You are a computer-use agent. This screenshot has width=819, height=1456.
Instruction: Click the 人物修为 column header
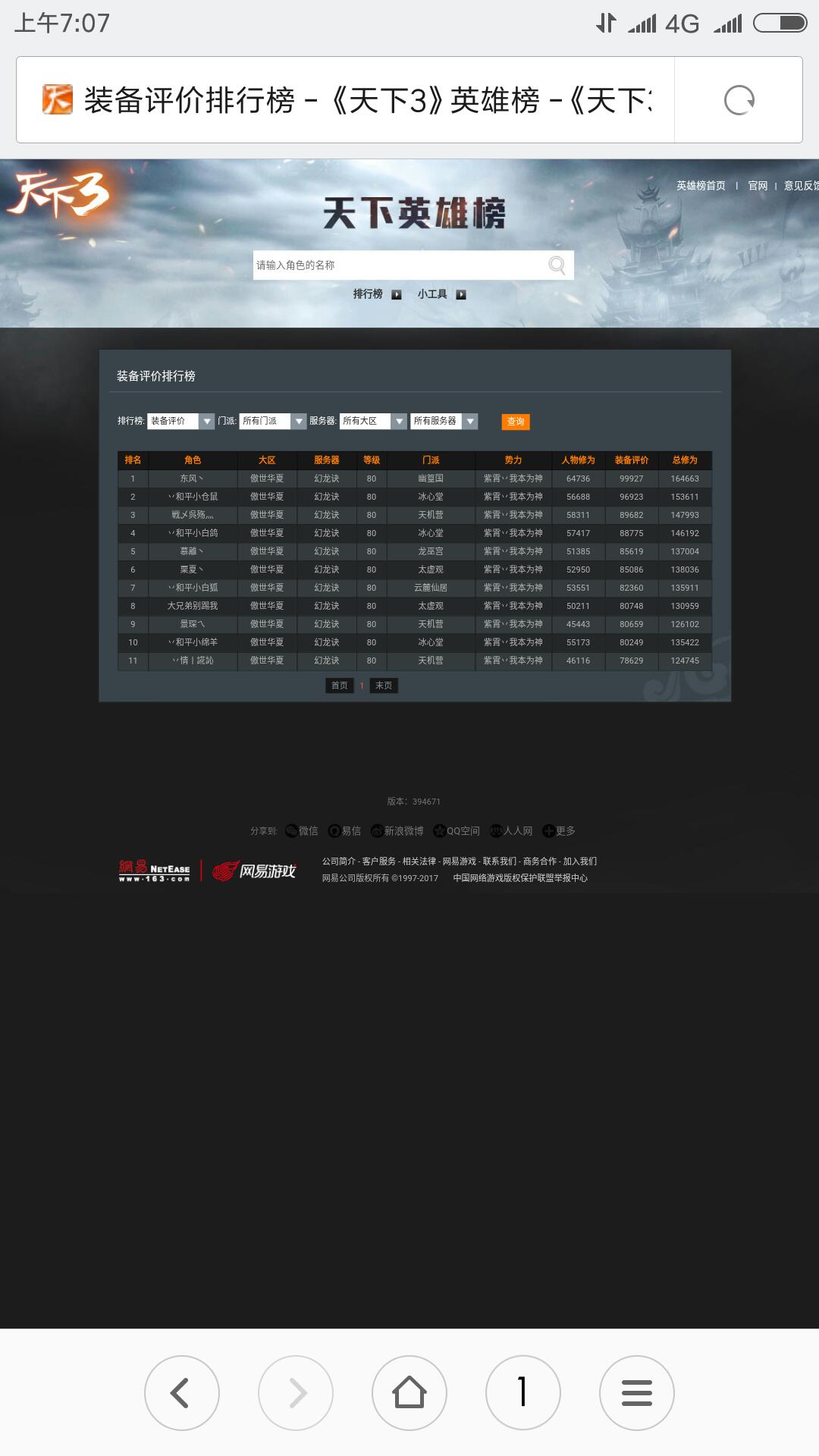[578, 460]
